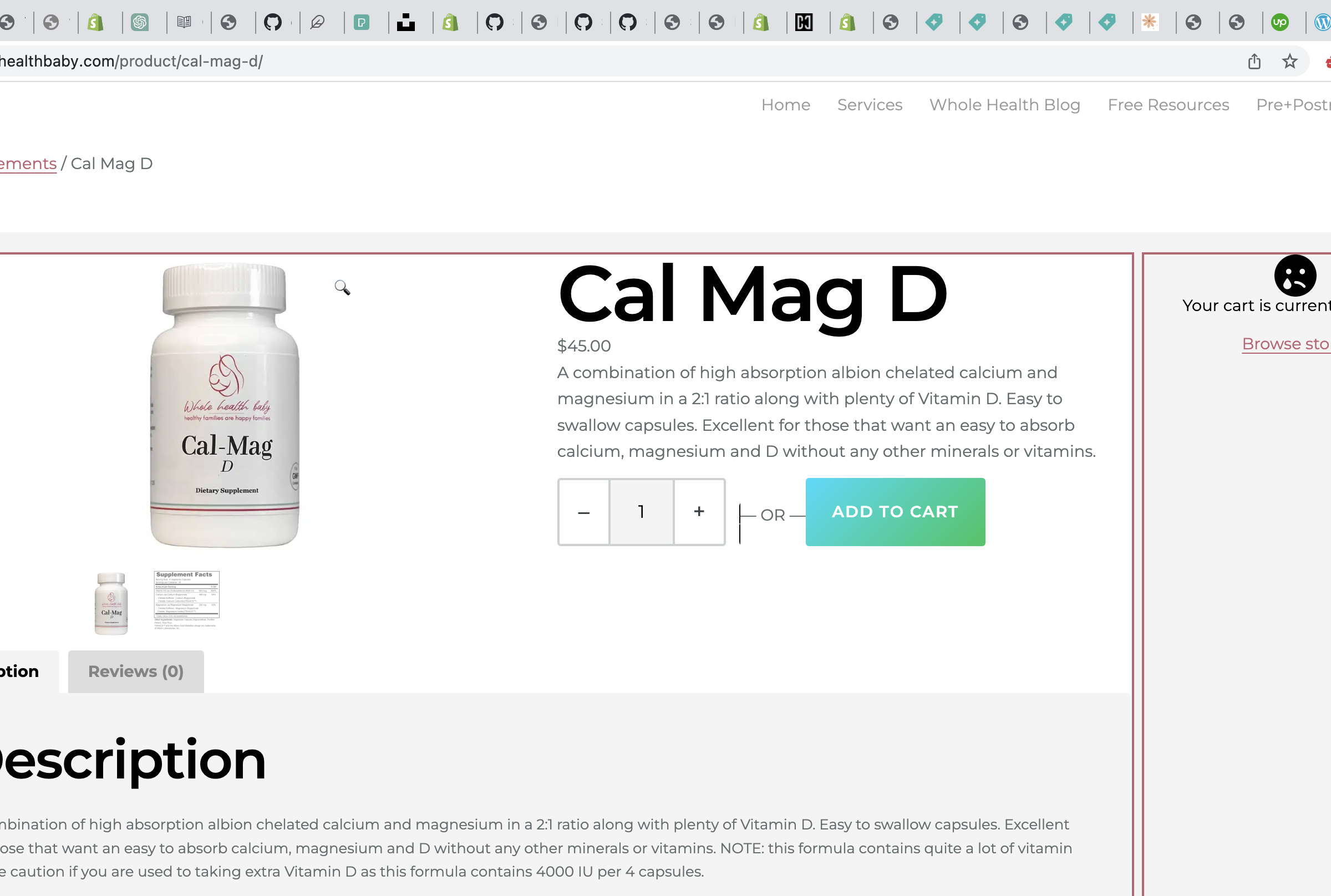Image resolution: width=1331 pixels, height=896 pixels.
Task: Click the quantity input field
Action: coord(641,512)
